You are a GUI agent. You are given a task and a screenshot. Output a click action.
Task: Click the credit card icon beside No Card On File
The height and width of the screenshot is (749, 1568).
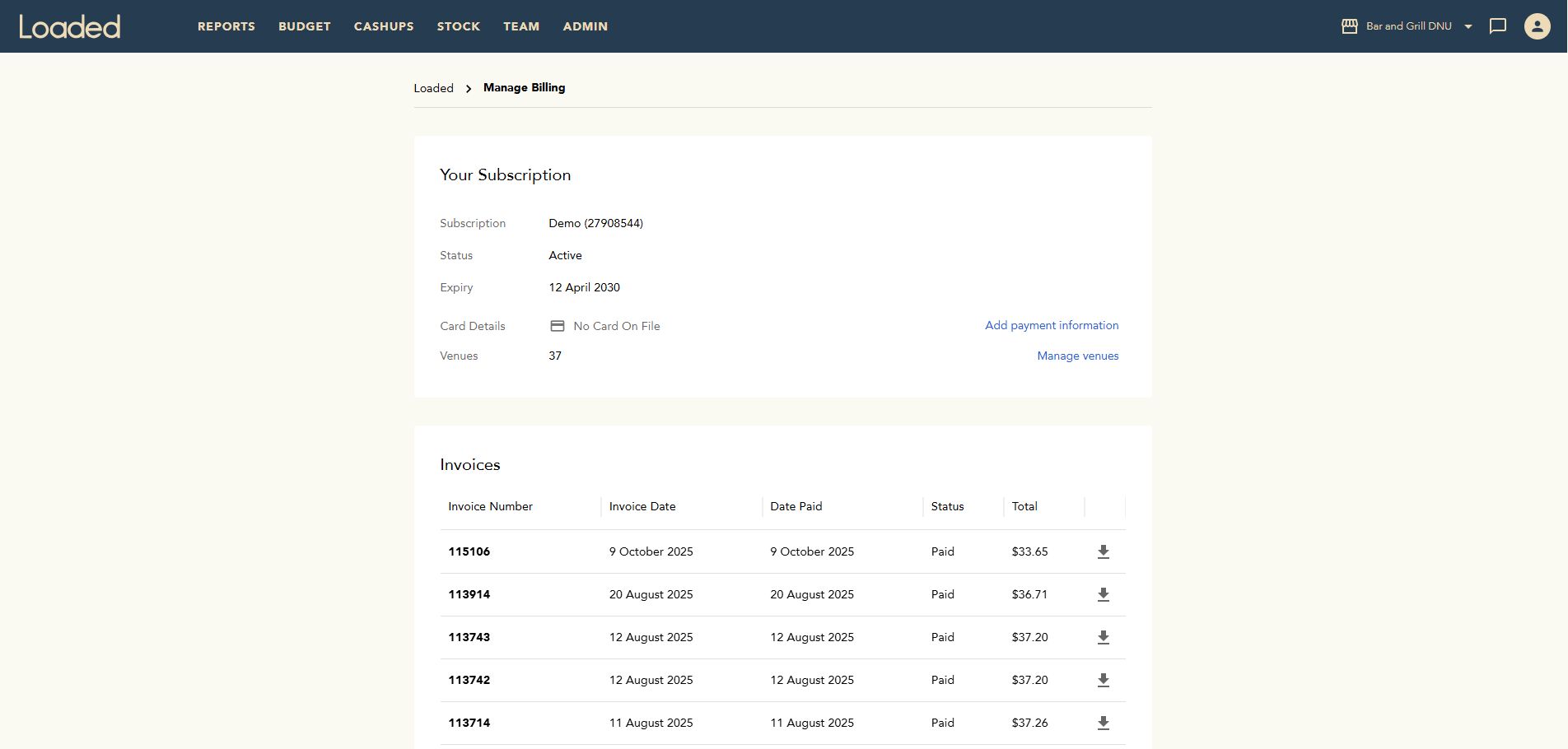tap(558, 326)
